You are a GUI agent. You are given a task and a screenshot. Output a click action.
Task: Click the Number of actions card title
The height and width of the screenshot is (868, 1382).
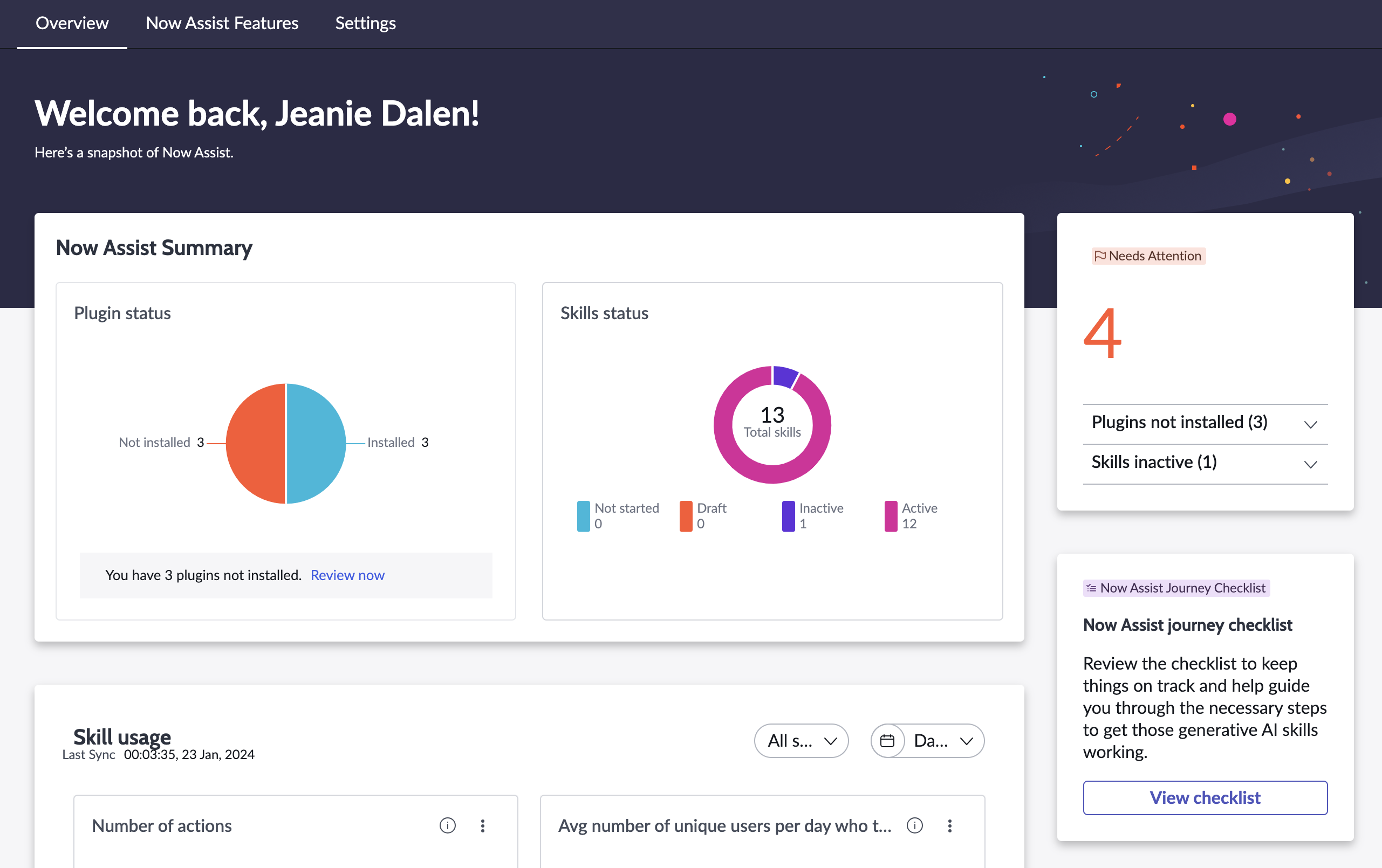(162, 825)
